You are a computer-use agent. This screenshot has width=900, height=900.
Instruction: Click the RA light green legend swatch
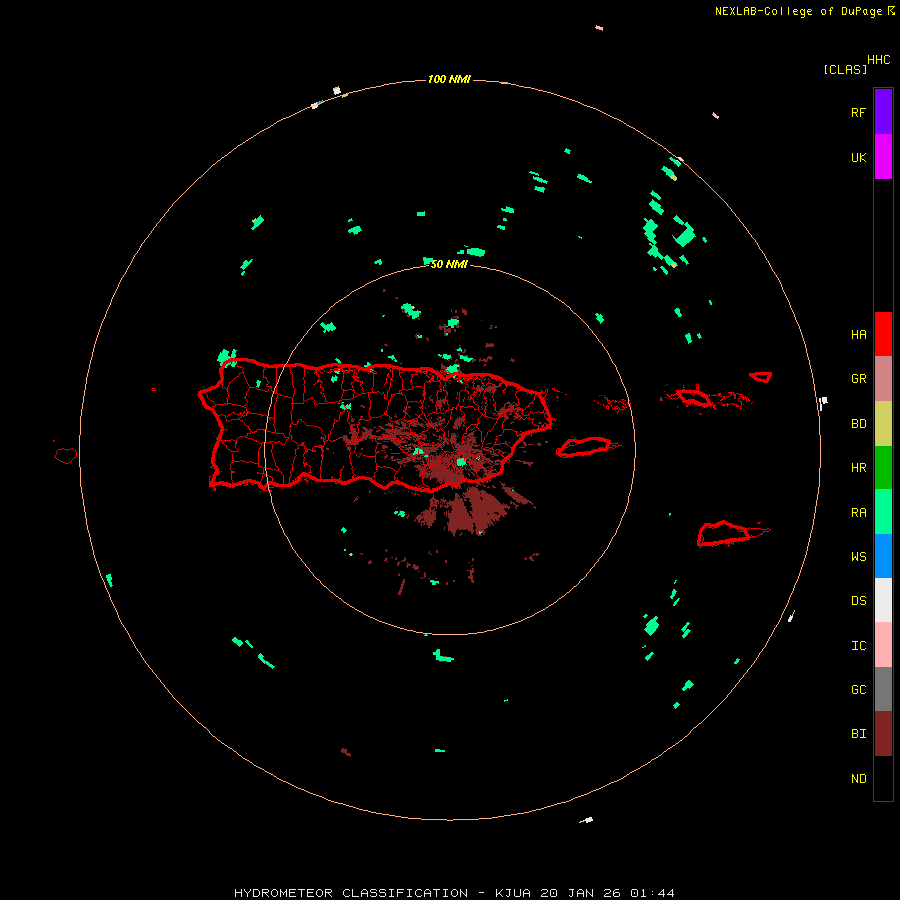coord(883,512)
